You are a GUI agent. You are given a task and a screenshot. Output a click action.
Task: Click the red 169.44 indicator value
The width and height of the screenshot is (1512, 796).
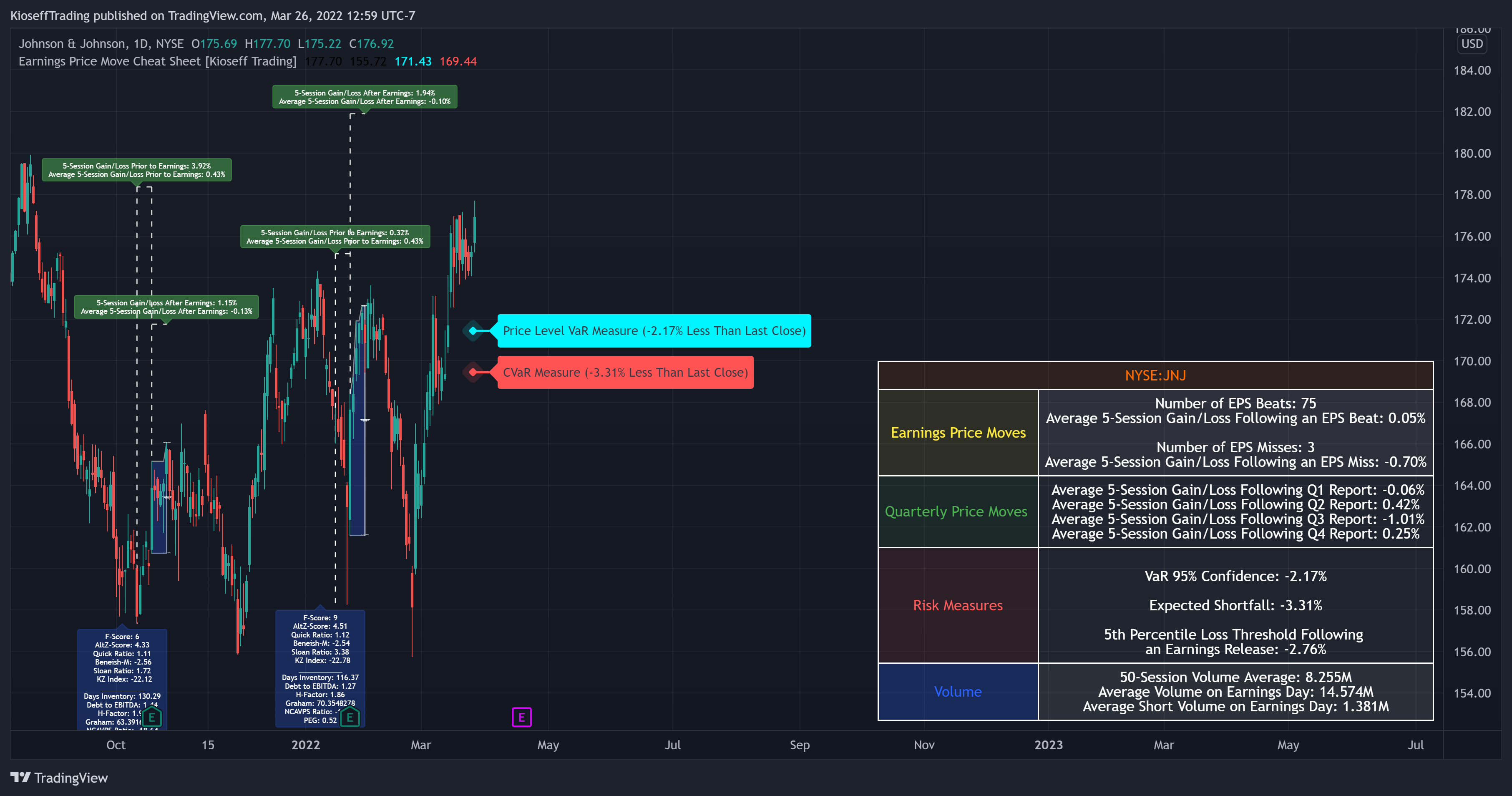coord(458,61)
